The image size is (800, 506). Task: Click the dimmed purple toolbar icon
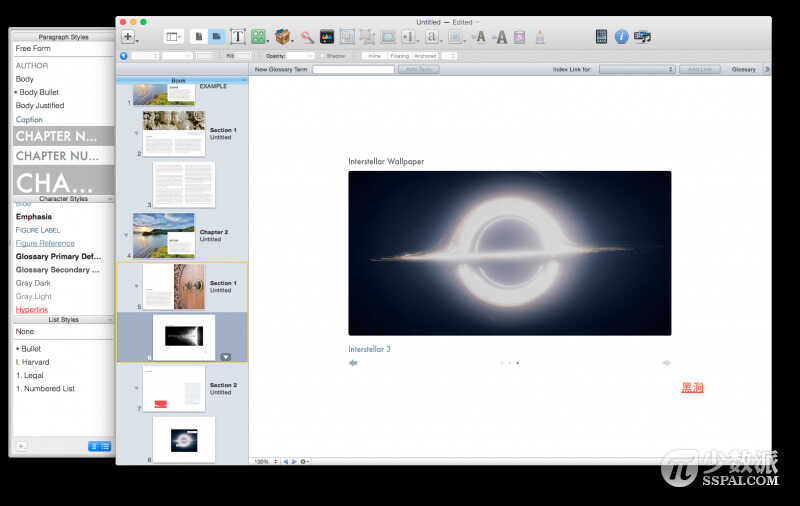519,37
